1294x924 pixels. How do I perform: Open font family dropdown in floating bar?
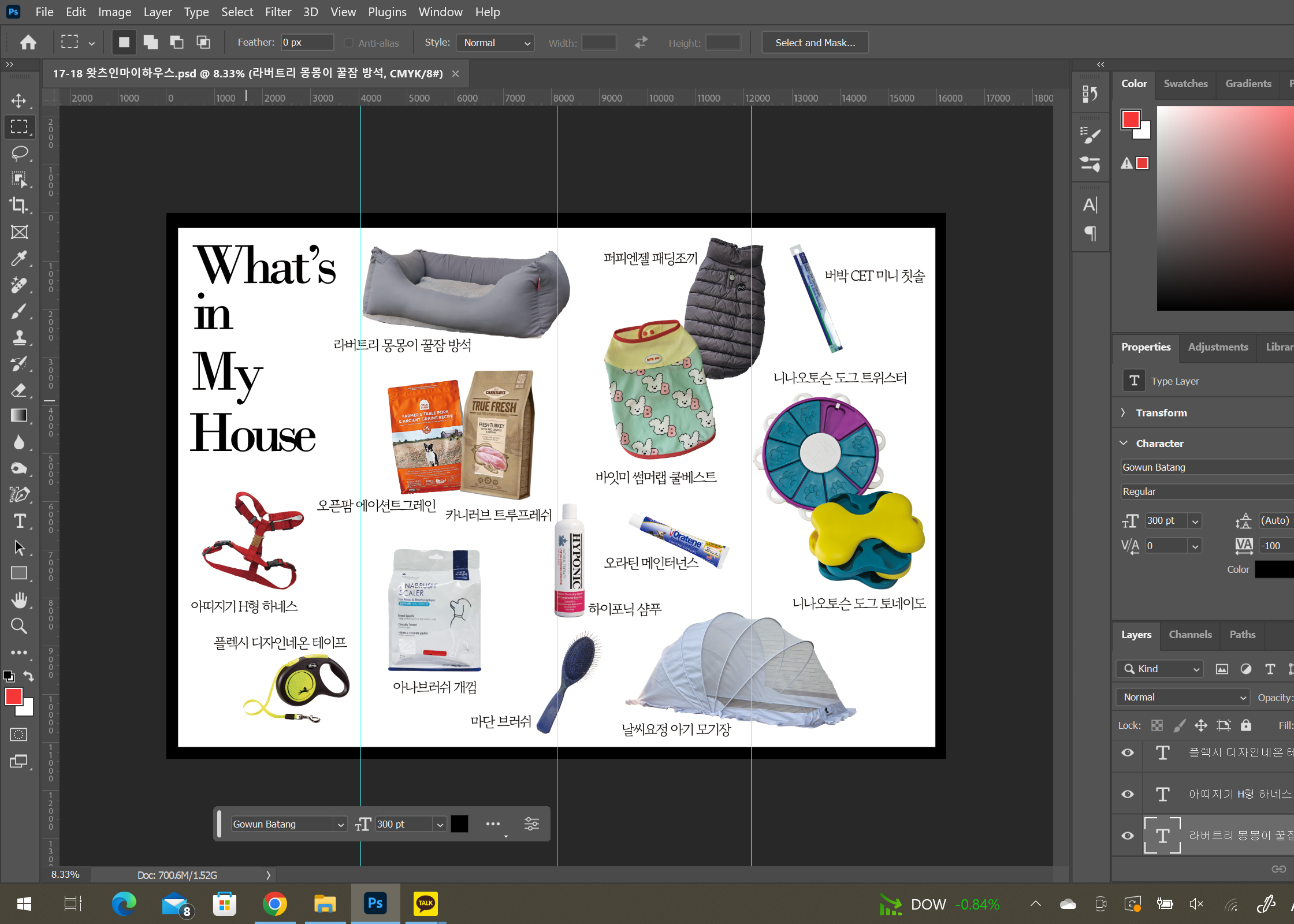(x=341, y=824)
